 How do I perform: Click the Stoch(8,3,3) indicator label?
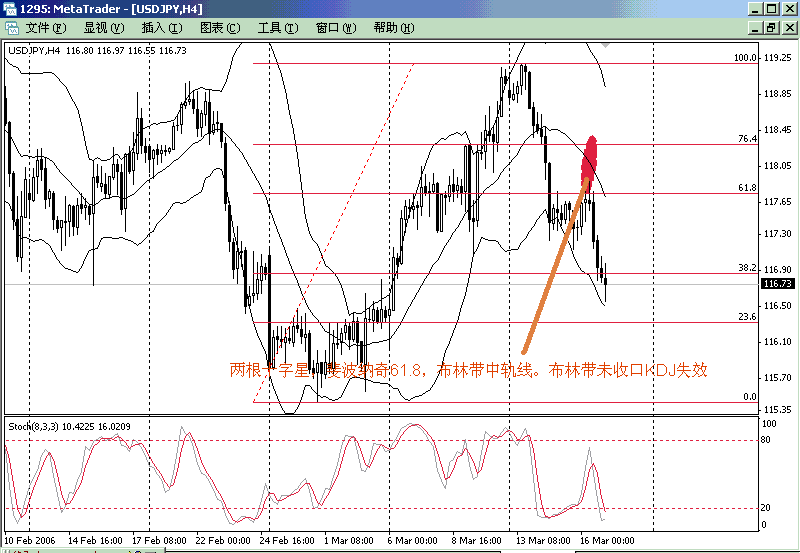point(34,426)
